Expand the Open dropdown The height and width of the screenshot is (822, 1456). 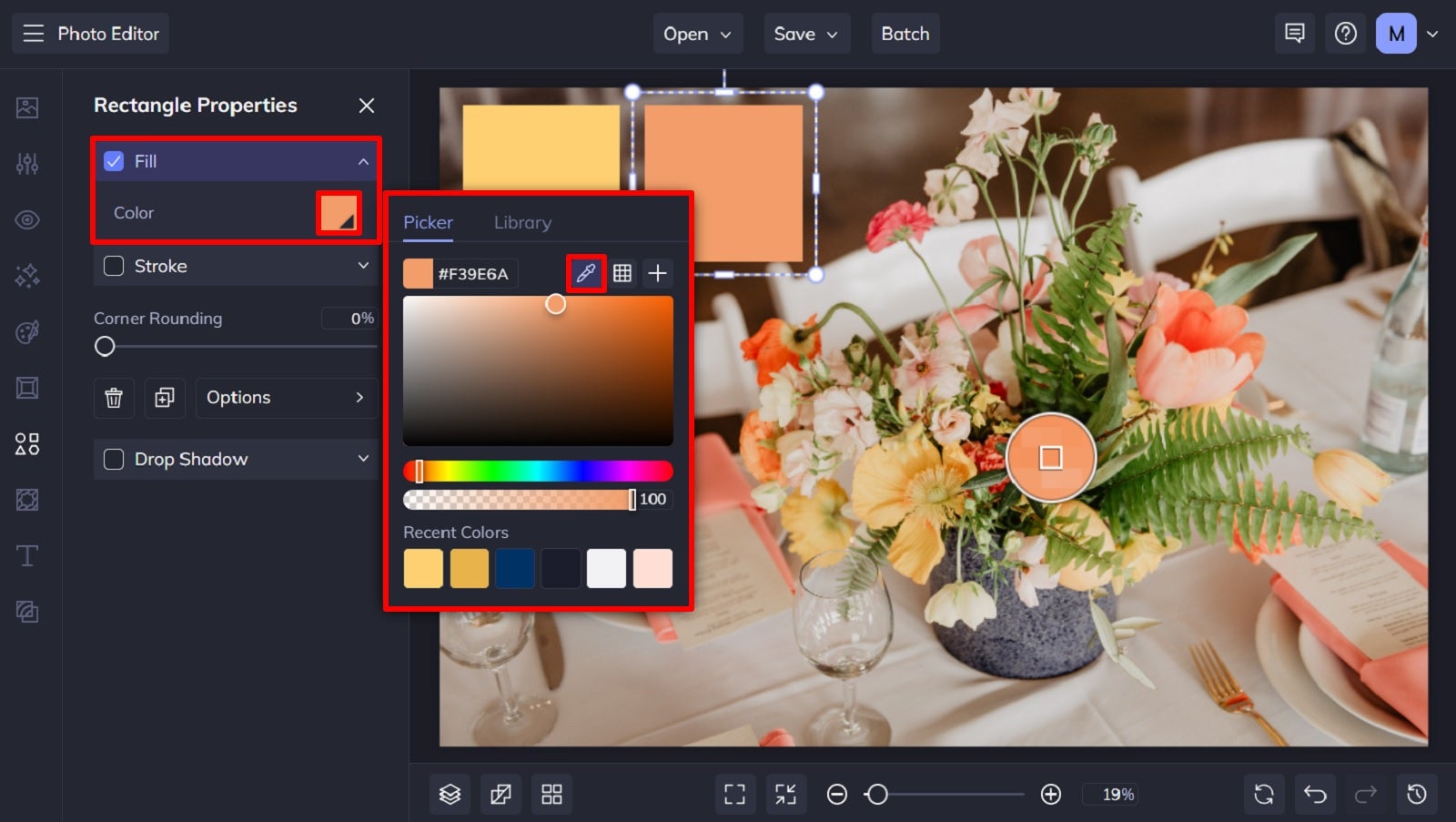697,34
